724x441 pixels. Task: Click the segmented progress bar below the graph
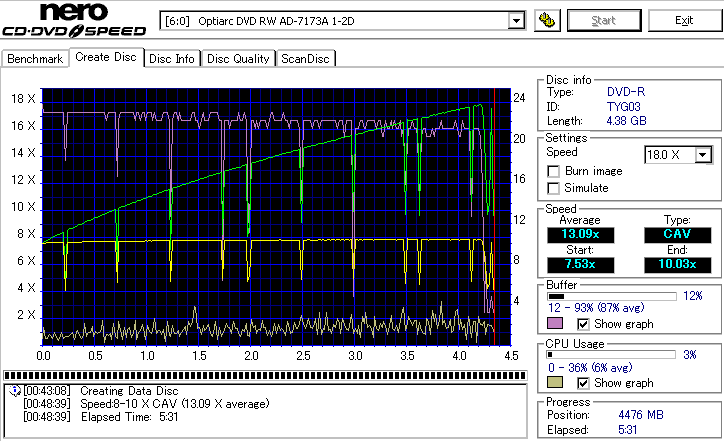pyautogui.click(x=265, y=376)
